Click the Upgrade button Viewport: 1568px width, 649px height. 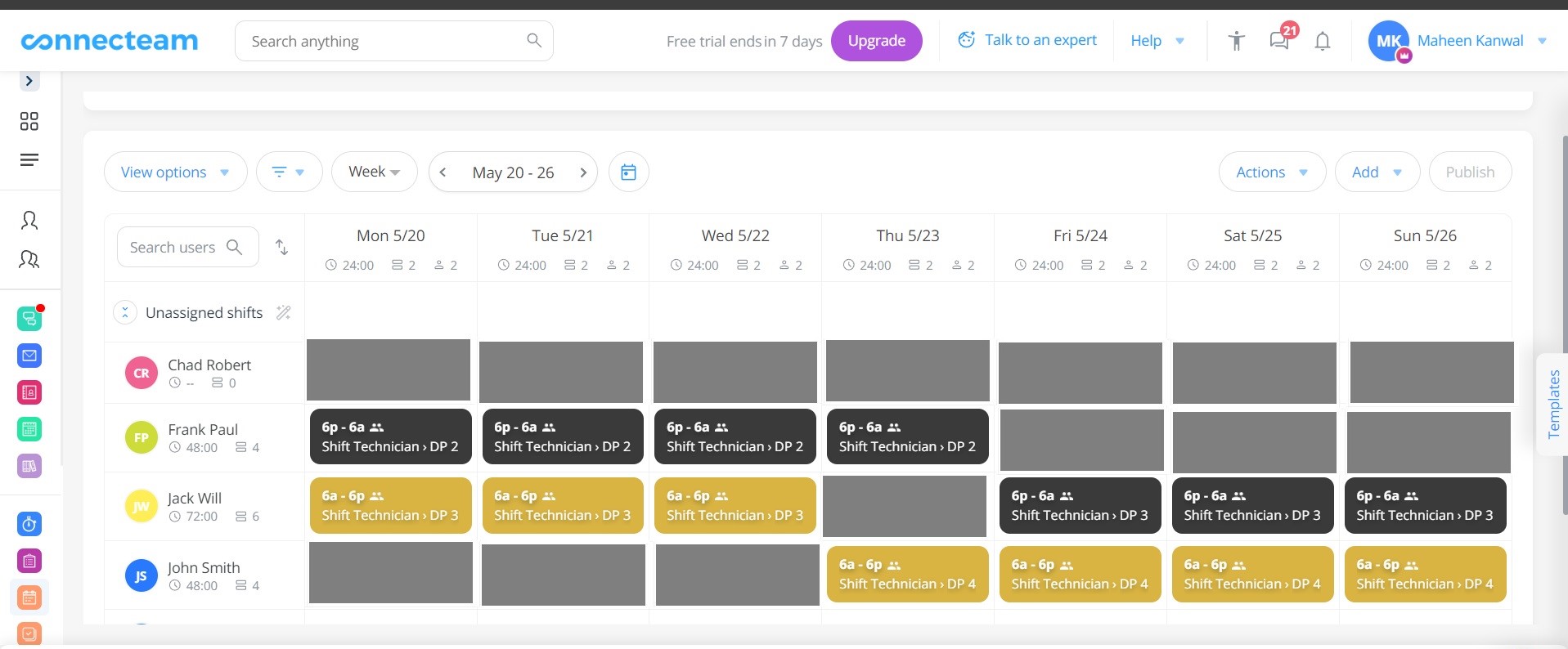click(876, 40)
